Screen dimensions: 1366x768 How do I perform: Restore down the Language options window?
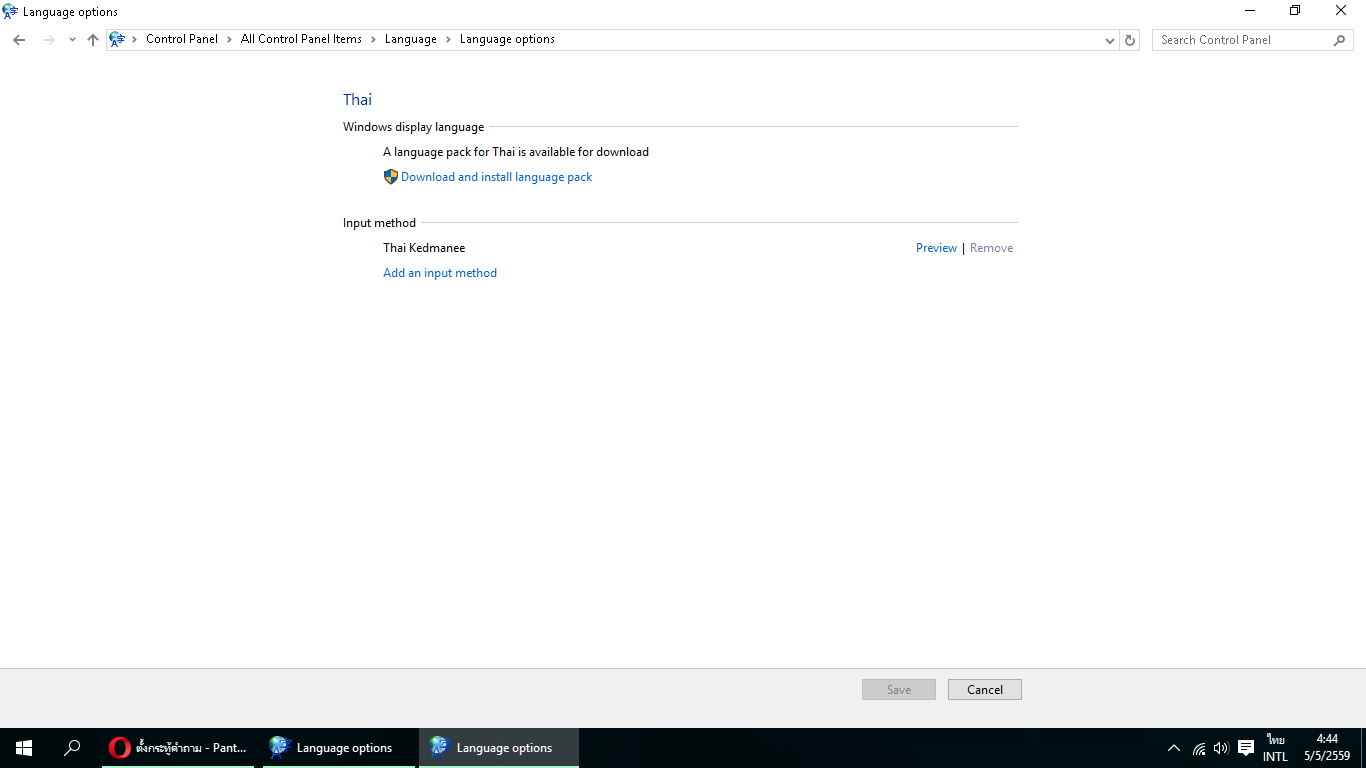click(1295, 11)
